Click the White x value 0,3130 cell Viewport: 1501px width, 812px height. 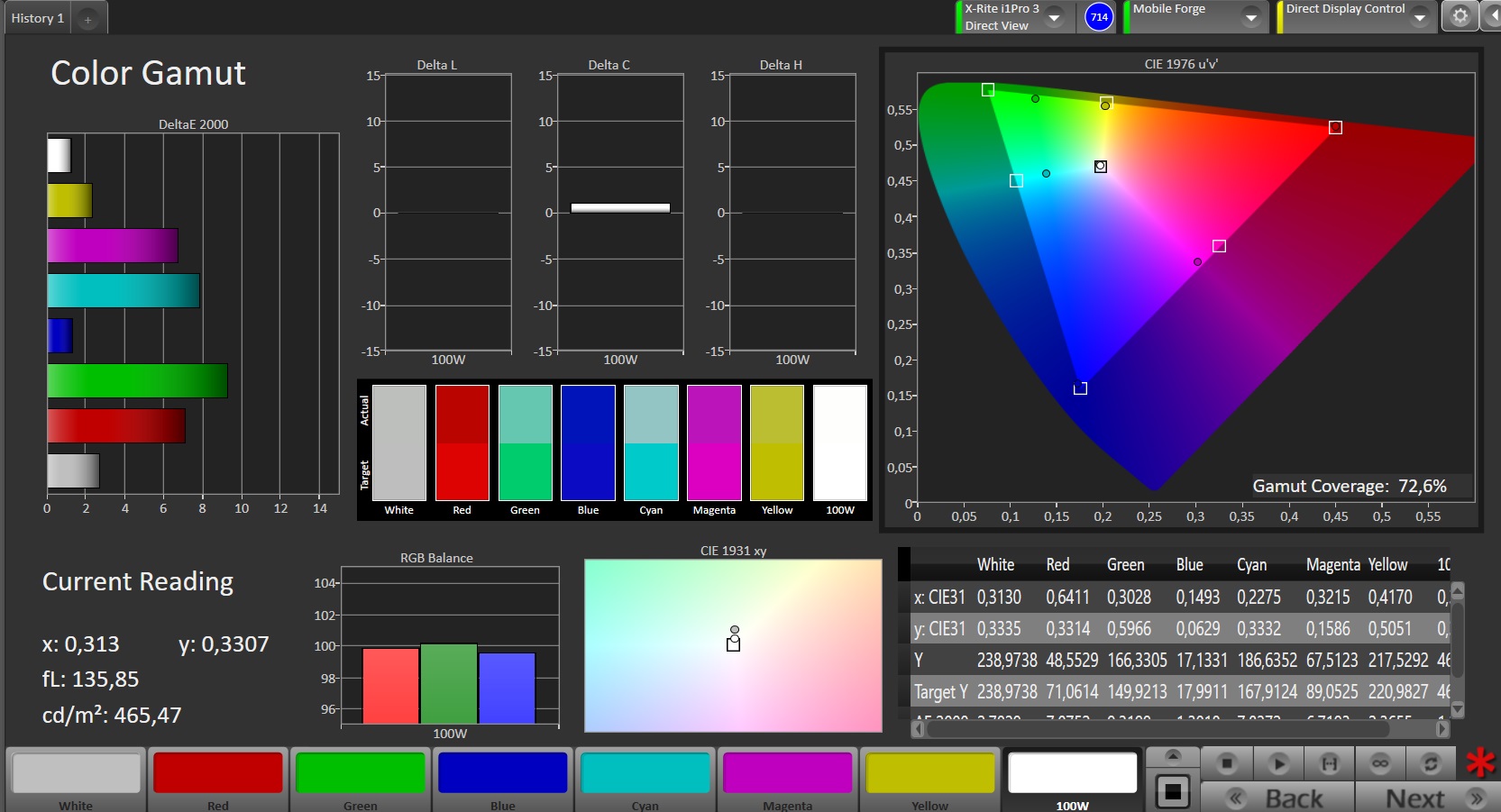pyautogui.click(x=999, y=598)
